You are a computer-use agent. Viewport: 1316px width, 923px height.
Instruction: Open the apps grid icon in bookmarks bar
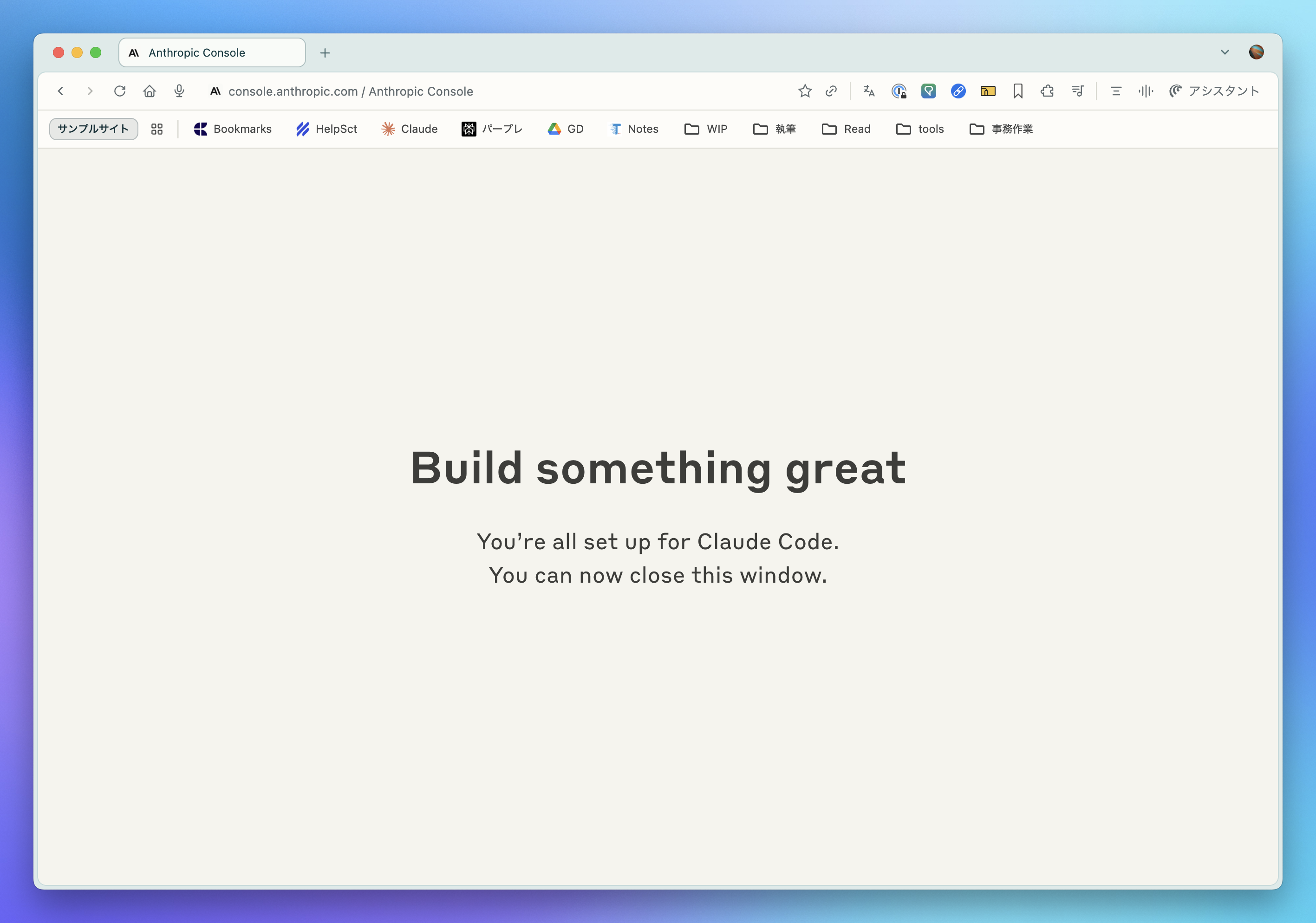coord(157,129)
